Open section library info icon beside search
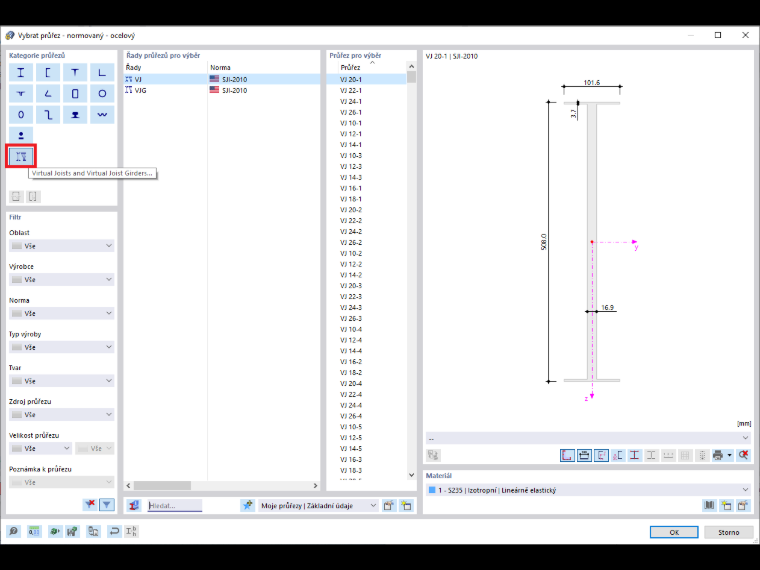760x570 pixels. click(x=134, y=506)
